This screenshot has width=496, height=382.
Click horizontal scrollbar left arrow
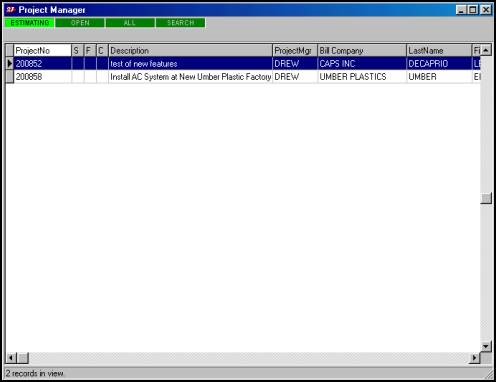click(x=11, y=358)
